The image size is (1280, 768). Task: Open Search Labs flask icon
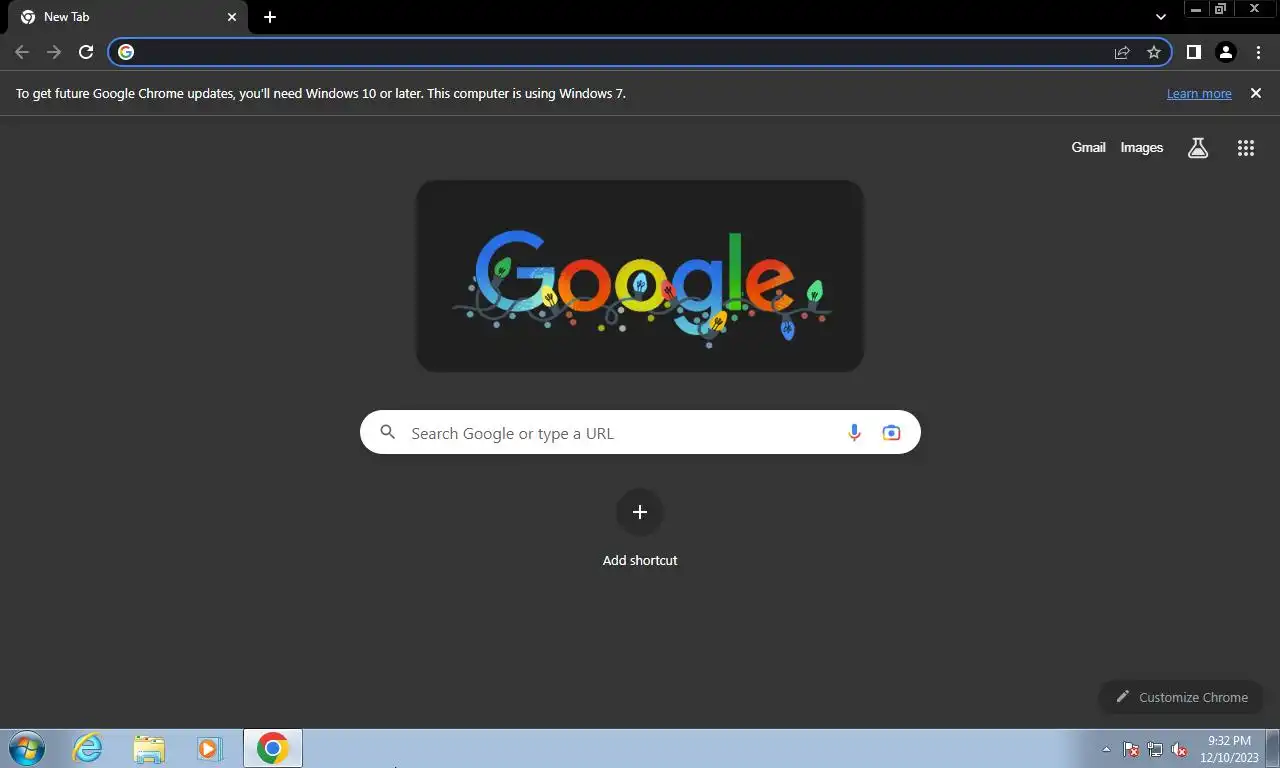click(1198, 148)
